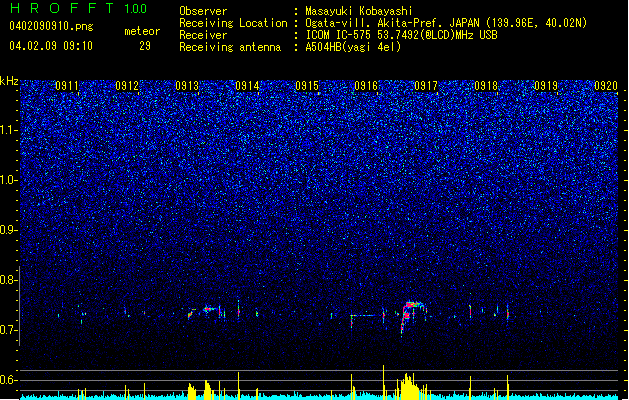
Task: Click the 0916 time marker
Action: [366, 86]
